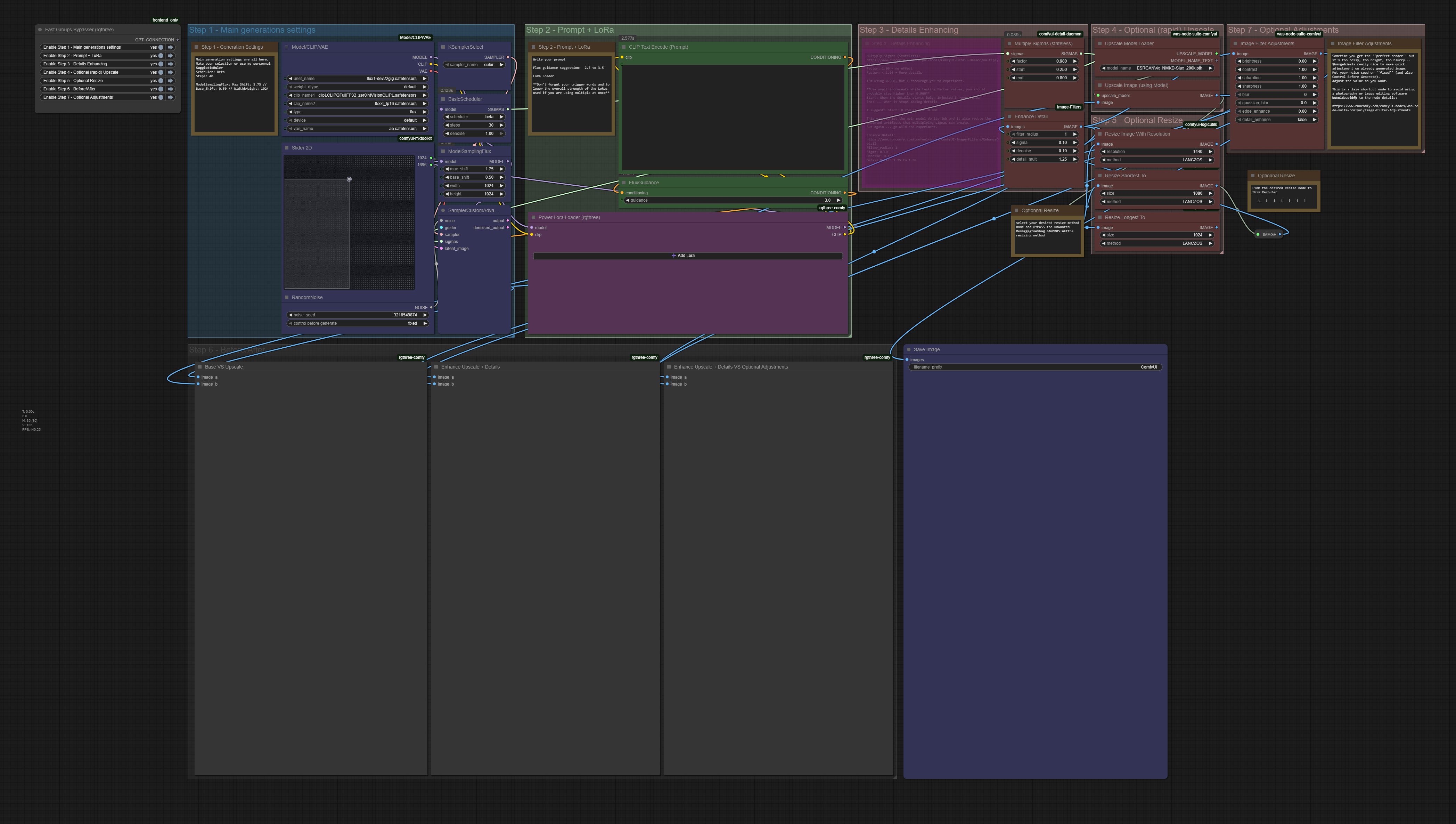This screenshot has height=824, width=1456.
Task: Click the Step 2 - Prompt + LoRa group header
Action: click(x=570, y=30)
